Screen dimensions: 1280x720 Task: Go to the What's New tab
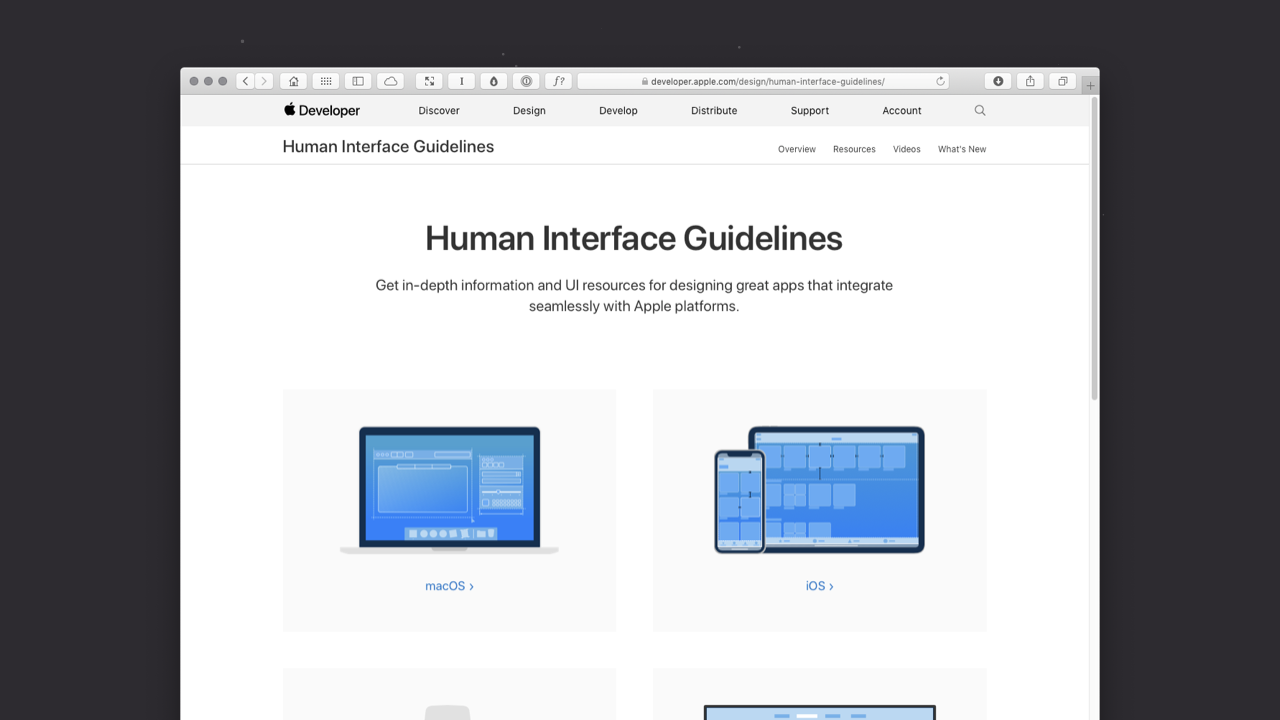pos(962,149)
